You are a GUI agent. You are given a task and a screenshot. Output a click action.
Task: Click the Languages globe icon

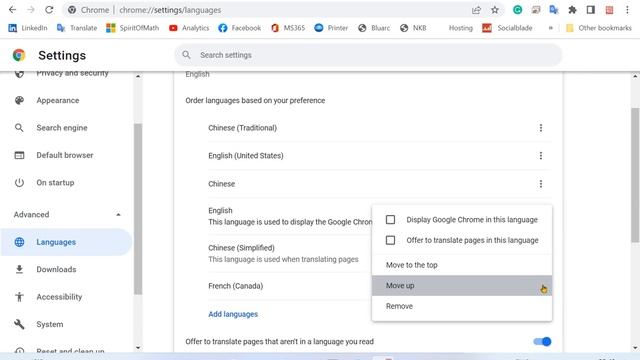[19, 242]
